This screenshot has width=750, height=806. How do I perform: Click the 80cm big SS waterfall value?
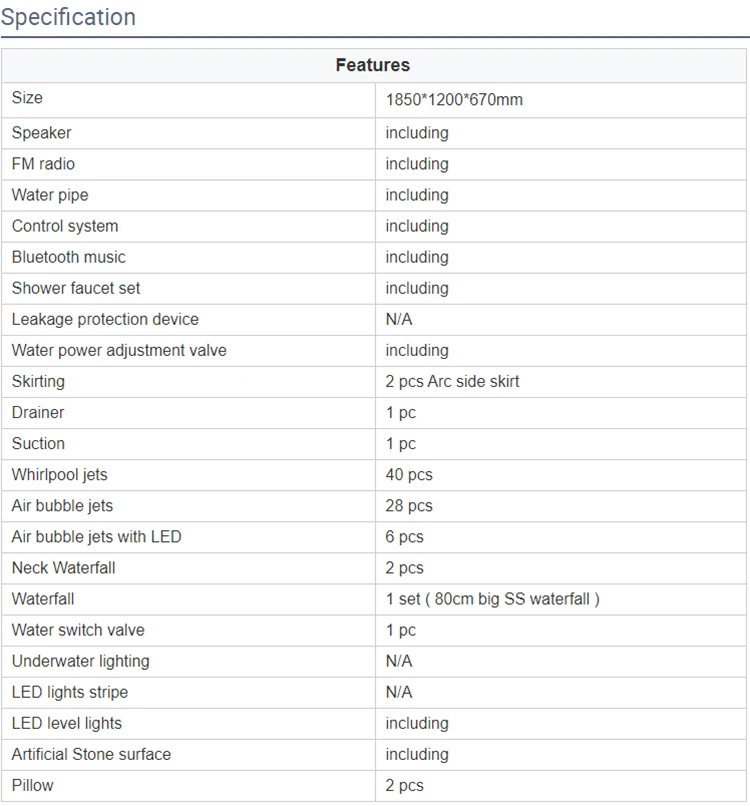pyautogui.click(x=492, y=599)
